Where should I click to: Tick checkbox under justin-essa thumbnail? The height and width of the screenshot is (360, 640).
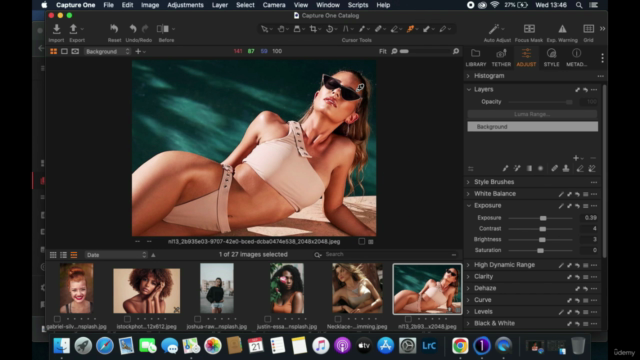click(x=268, y=319)
